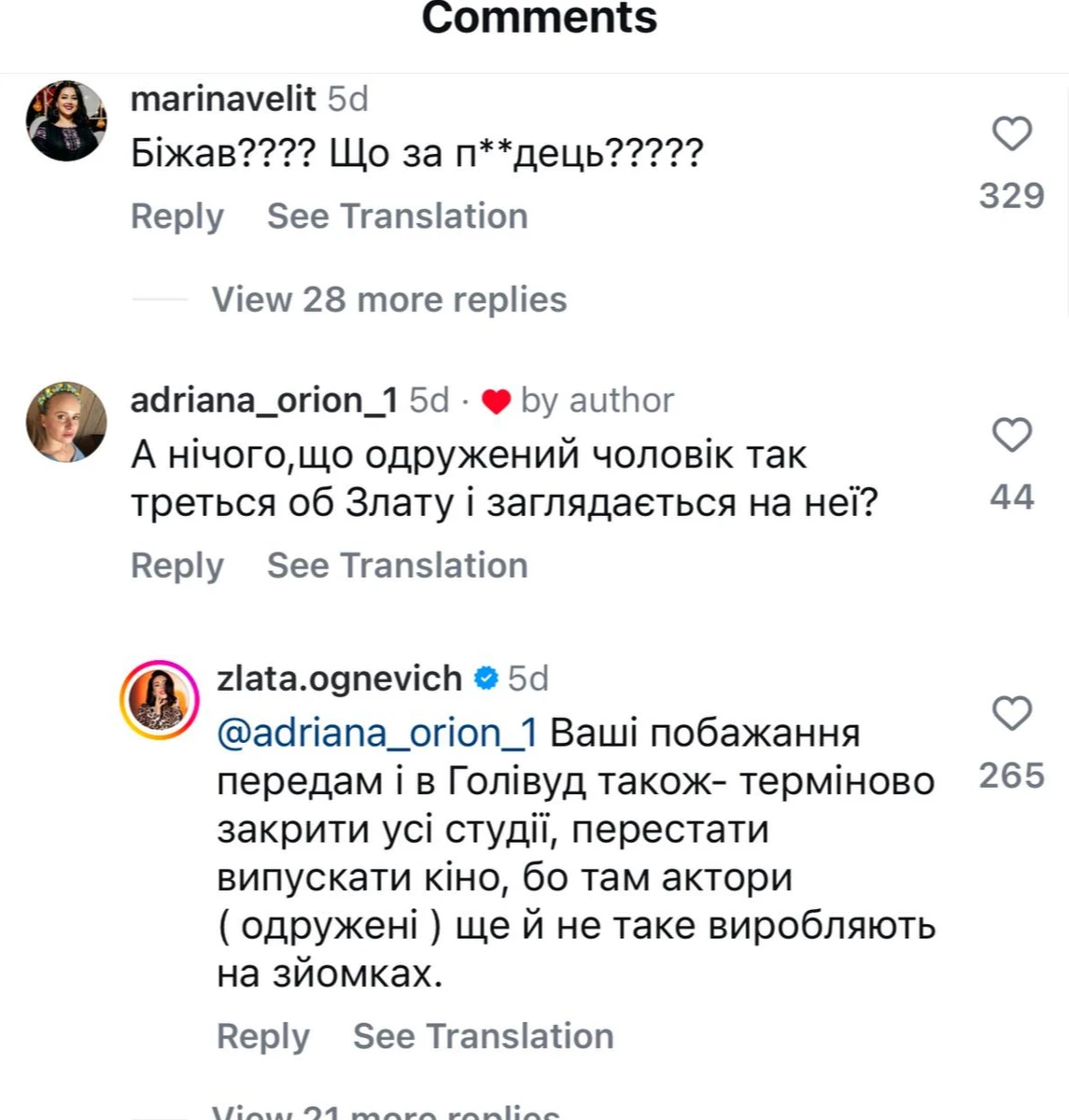This screenshot has width=1069, height=1120.
Task: Like marinavelit's comment with the heart
Action: (x=1011, y=134)
